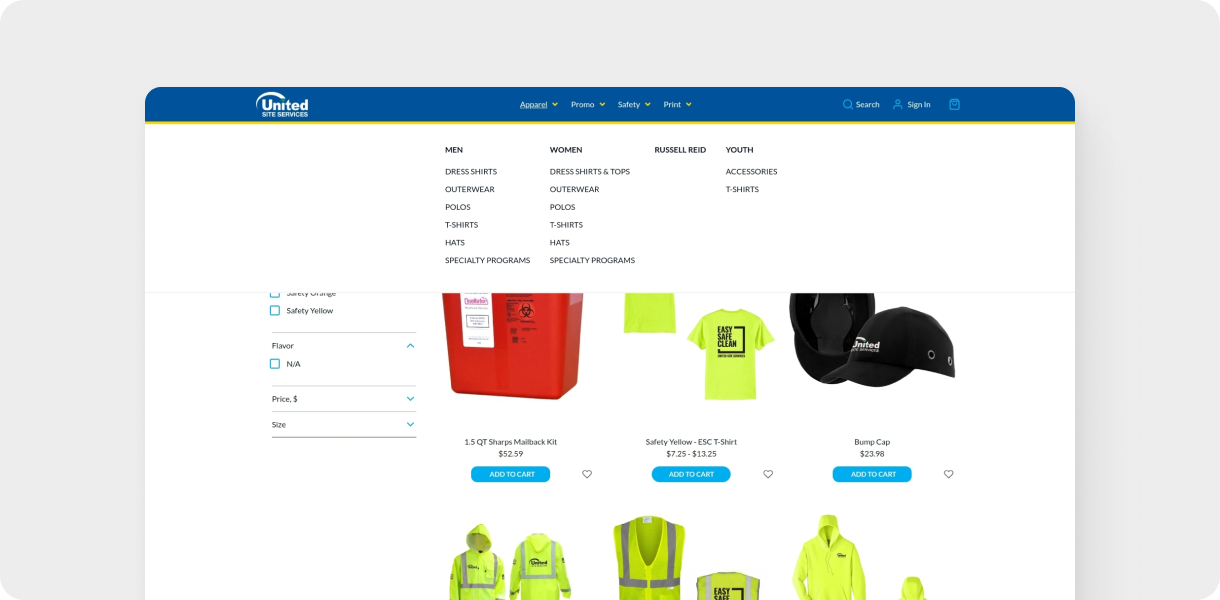Click the black bump cap image
Image resolution: width=1220 pixels, height=600 pixels.
tap(872, 338)
